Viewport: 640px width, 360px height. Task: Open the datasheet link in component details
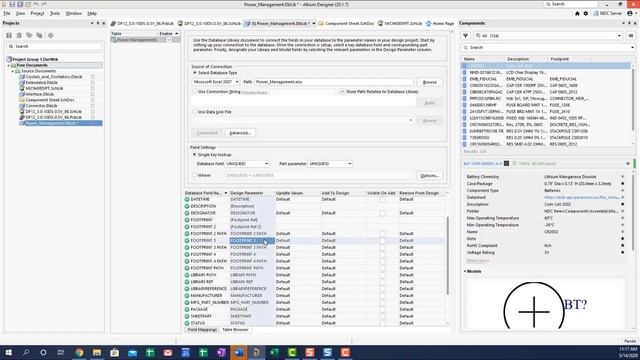582,198
